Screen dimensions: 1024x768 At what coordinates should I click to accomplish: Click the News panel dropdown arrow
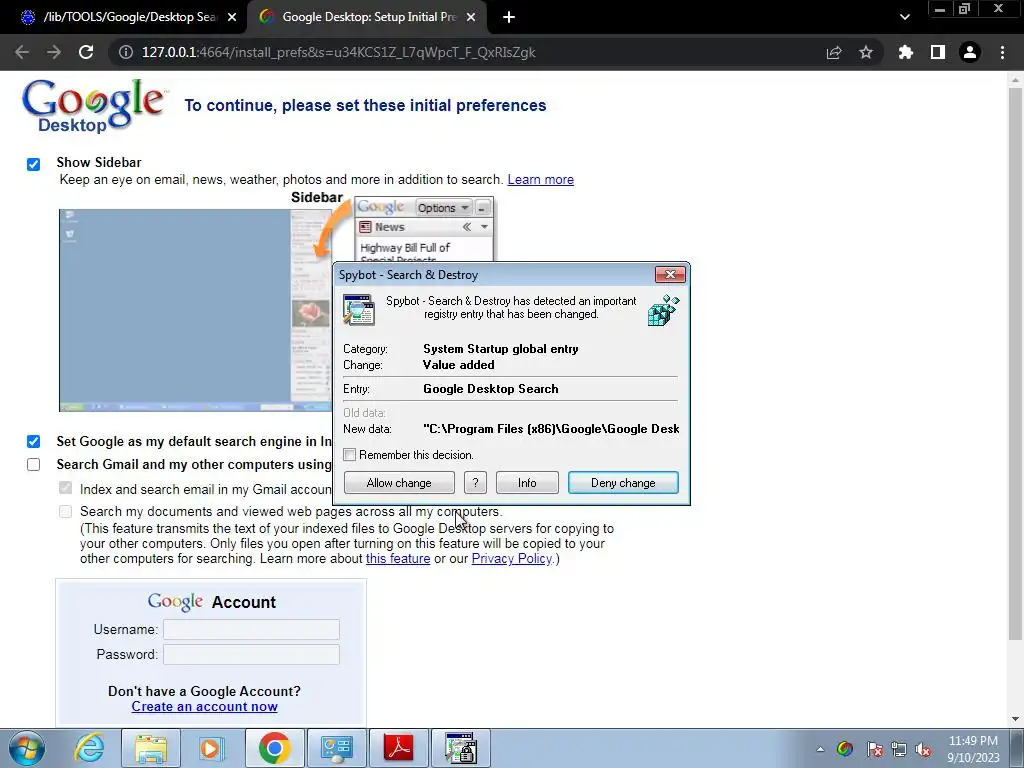484,227
